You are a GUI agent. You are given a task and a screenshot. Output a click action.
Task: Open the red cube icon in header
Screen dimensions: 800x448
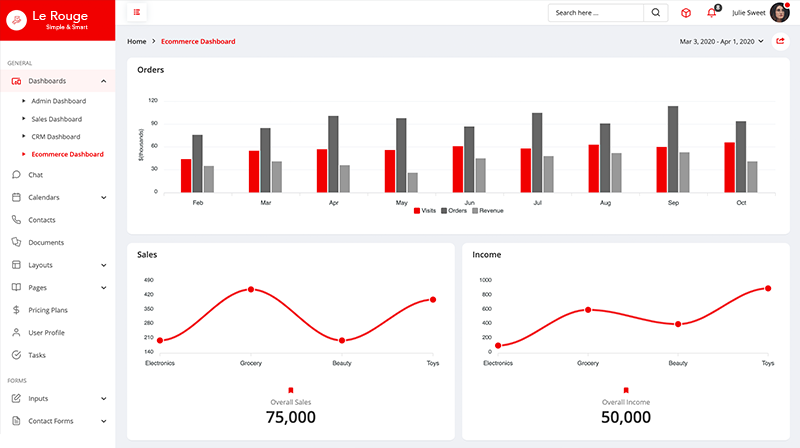click(686, 13)
